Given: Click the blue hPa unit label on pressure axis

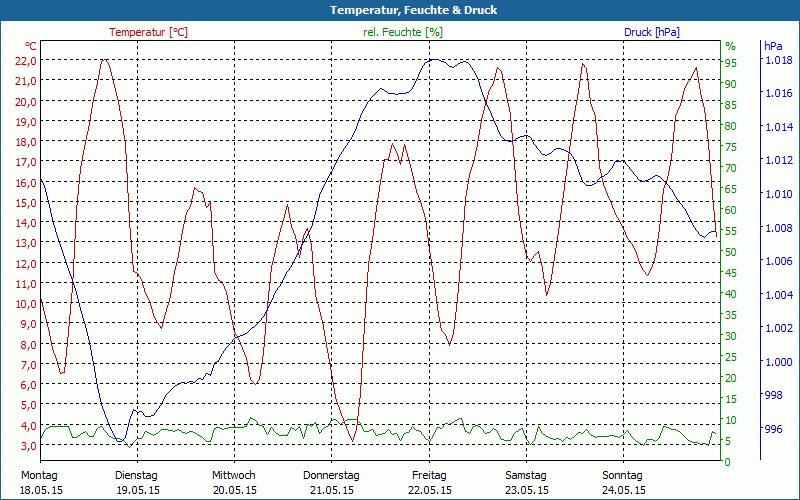Looking at the screenshot, I should point(773,46).
